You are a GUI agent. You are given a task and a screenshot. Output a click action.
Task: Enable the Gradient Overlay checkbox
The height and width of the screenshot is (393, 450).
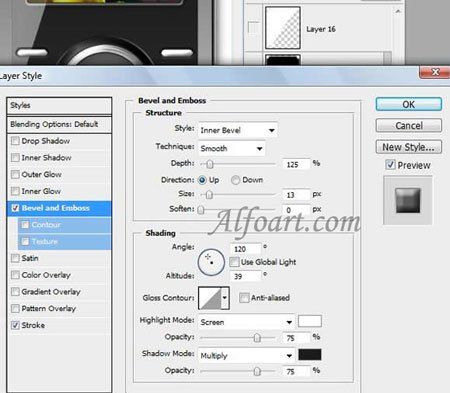(15, 292)
